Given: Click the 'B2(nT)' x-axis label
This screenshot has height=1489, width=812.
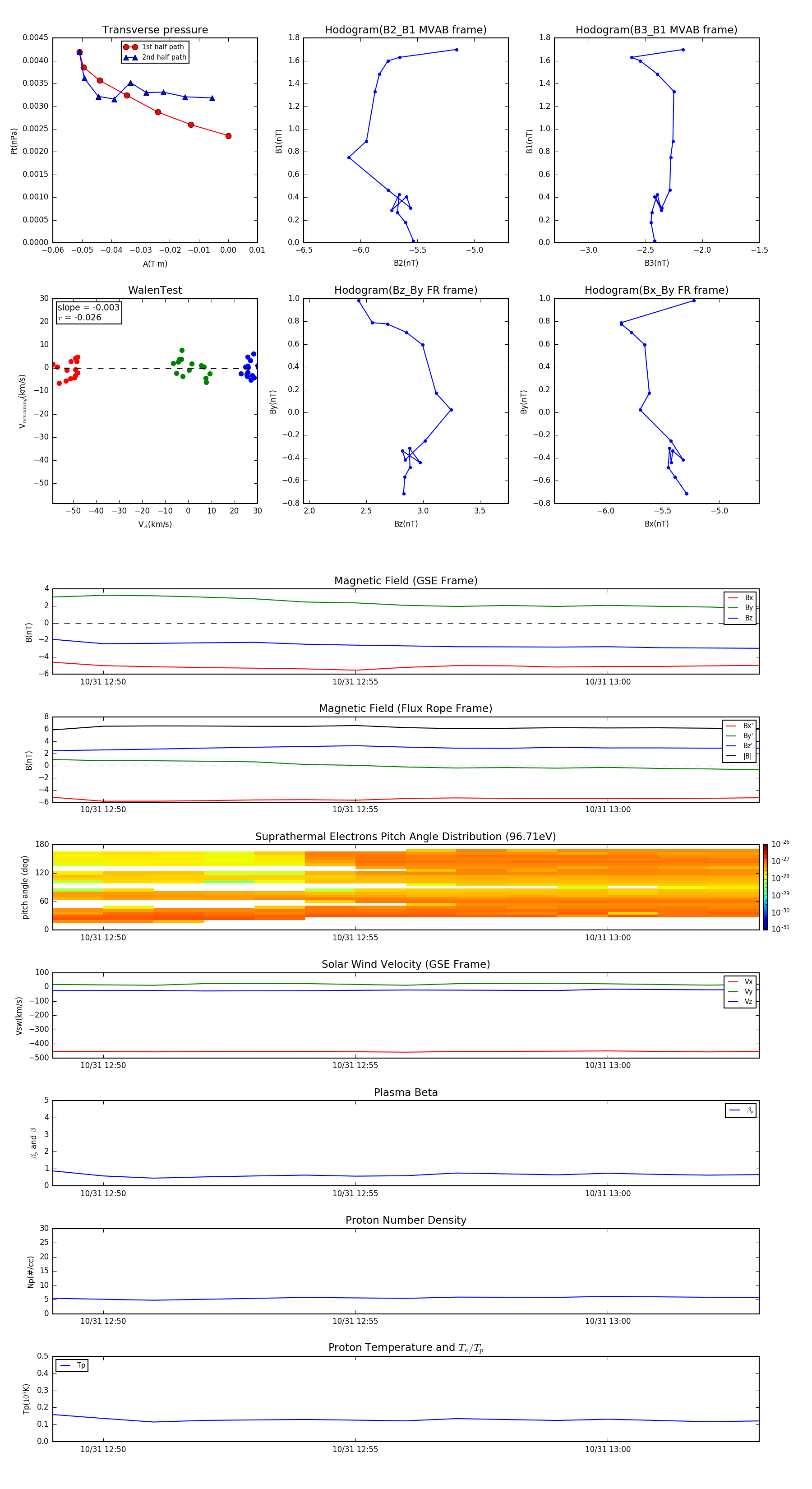Looking at the screenshot, I should [406, 263].
